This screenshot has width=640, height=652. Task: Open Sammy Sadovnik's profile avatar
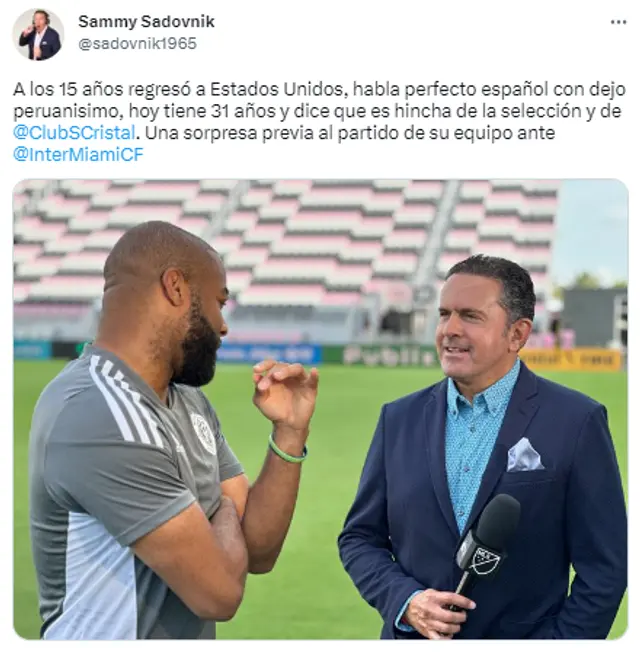tap(38, 35)
